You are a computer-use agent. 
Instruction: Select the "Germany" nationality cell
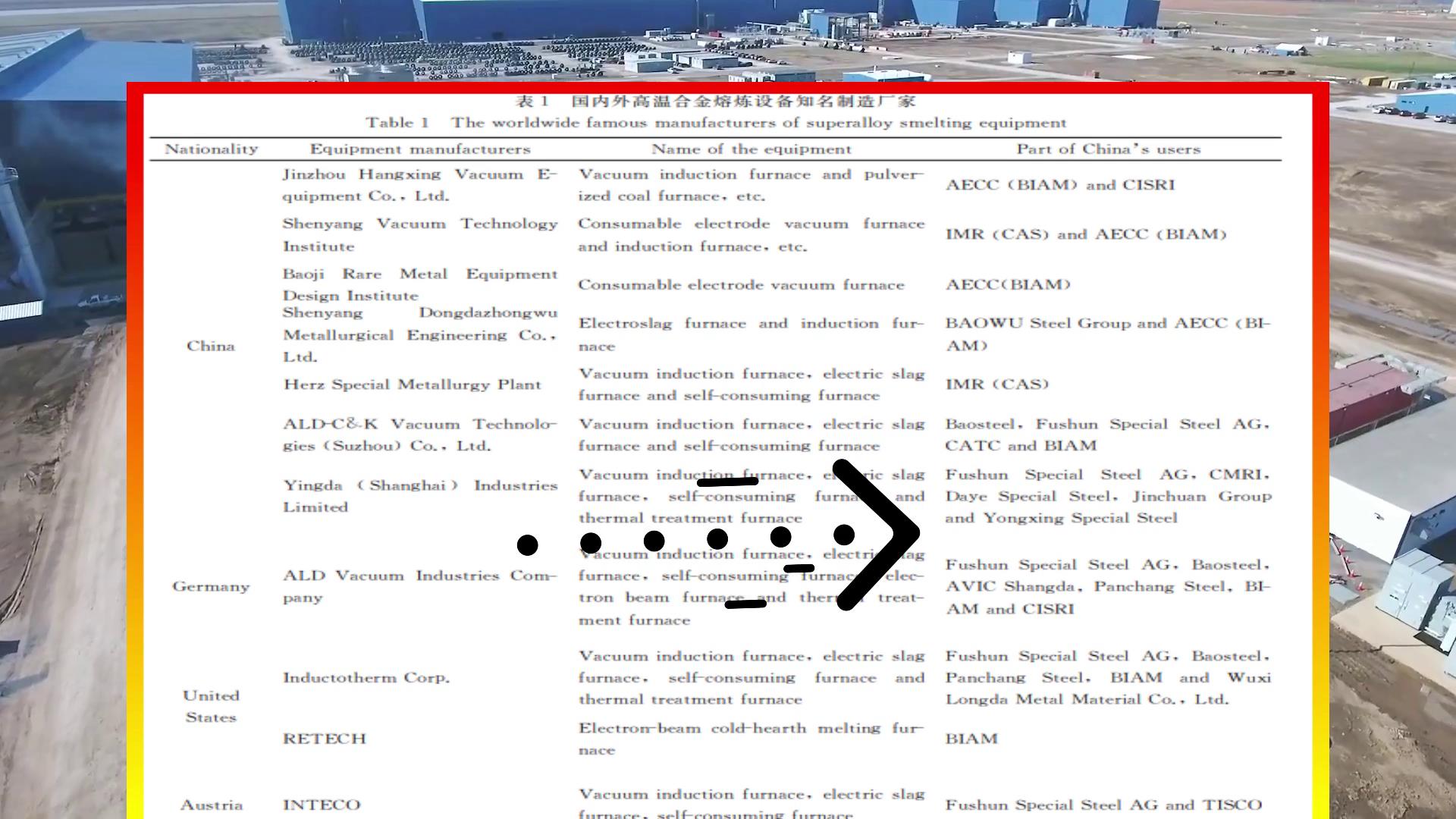click(x=211, y=586)
